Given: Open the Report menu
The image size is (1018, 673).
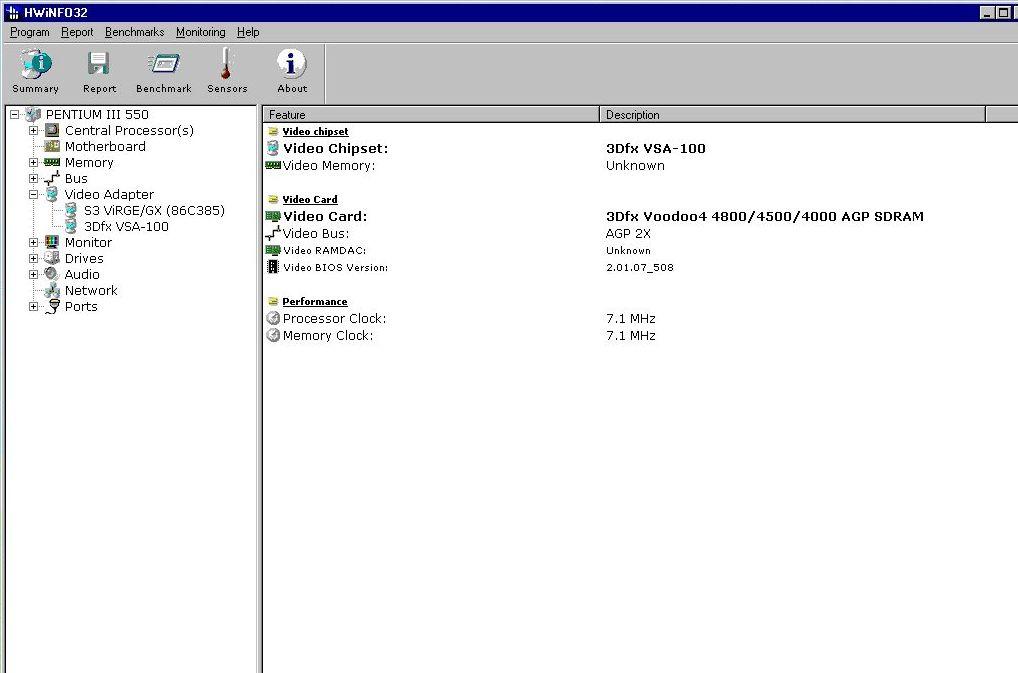Looking at the screenshot, I should pyautogui.click(x=77, y=32).
